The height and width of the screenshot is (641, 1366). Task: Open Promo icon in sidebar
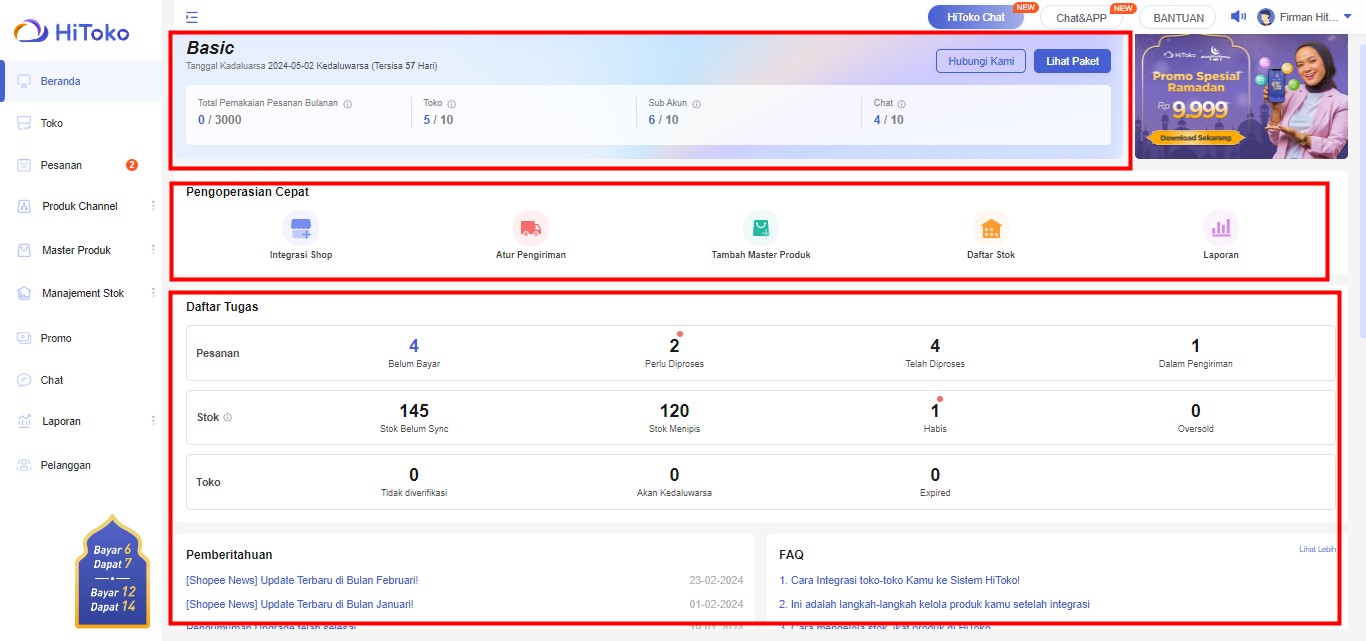point(25,338)
